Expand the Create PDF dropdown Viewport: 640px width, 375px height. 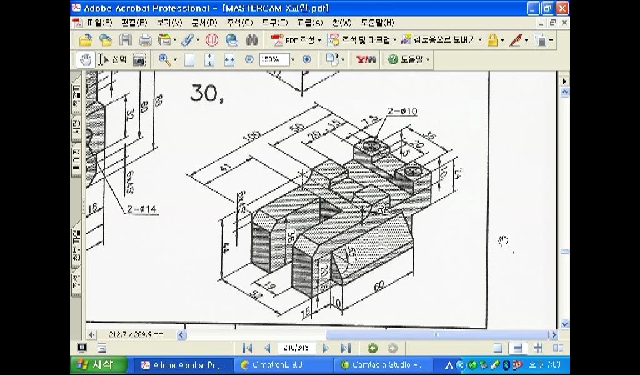tap(319, 40)
